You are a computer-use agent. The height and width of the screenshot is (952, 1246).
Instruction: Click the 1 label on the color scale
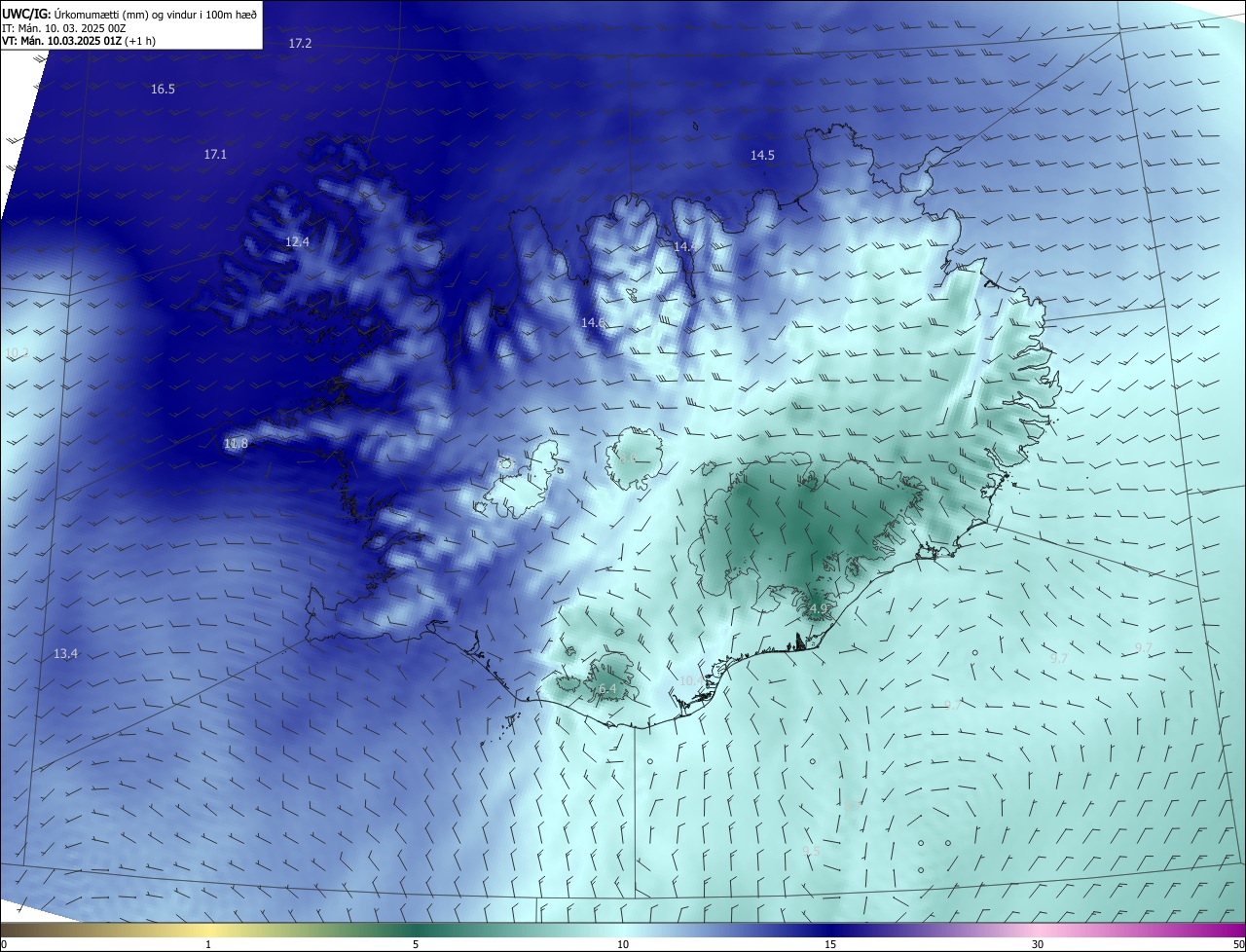point(208,944)
